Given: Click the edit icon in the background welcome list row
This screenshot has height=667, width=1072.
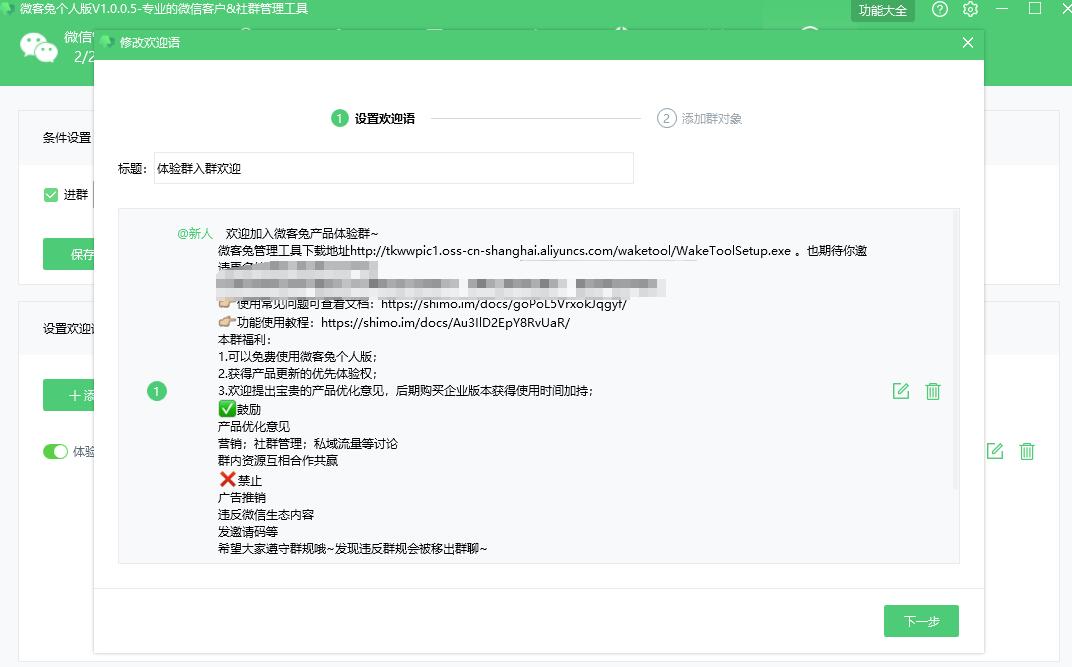Looking at the screenshot, I should [x=995, y=451].
